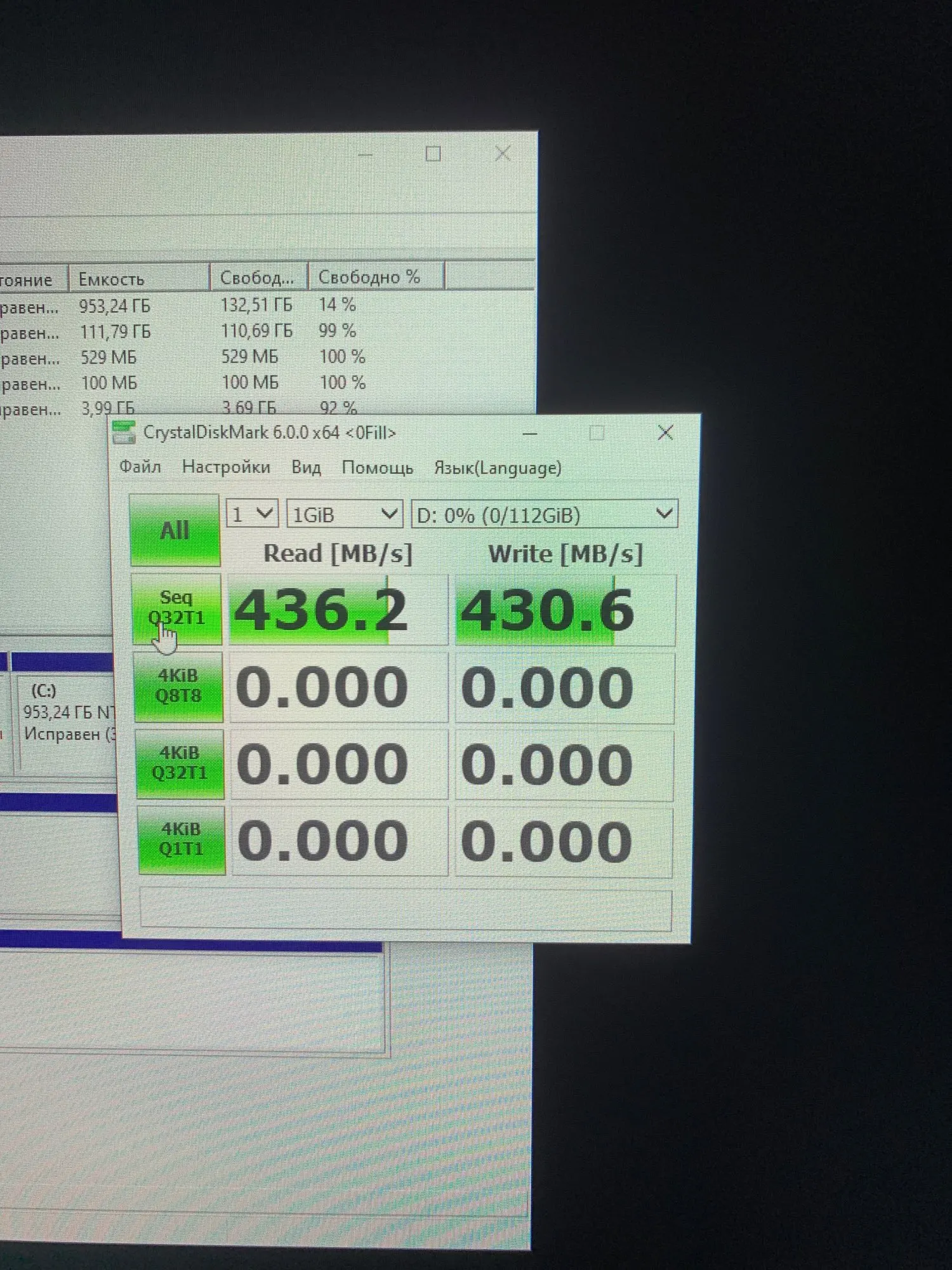952x1270 pixels.
Task: Click the 14 % free percentage cell
Action: click(x=337, y=305)
